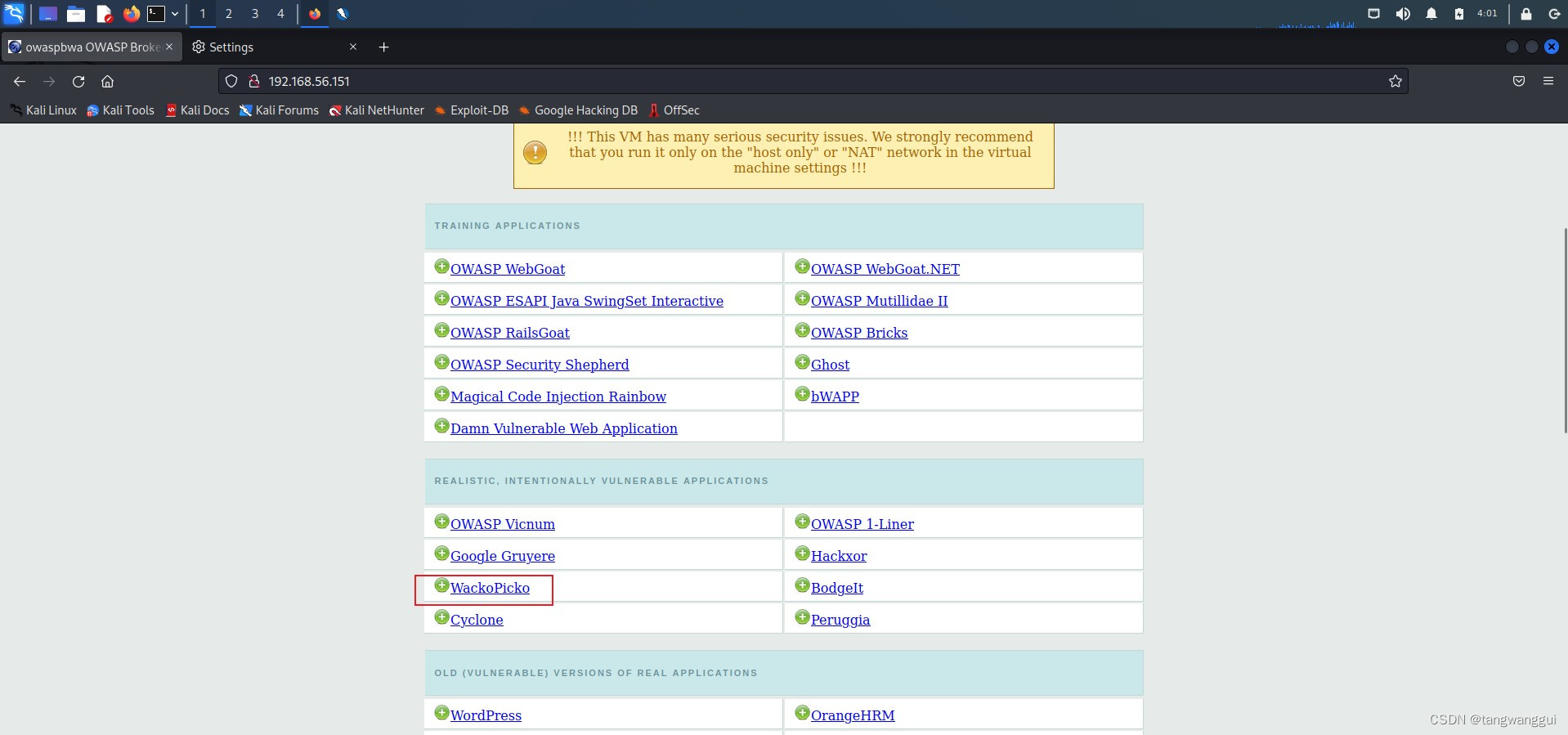Open notifications bell in tray
This screenshot has width=1568, height=735.
pyautogui.click(x=1431, y=14)
